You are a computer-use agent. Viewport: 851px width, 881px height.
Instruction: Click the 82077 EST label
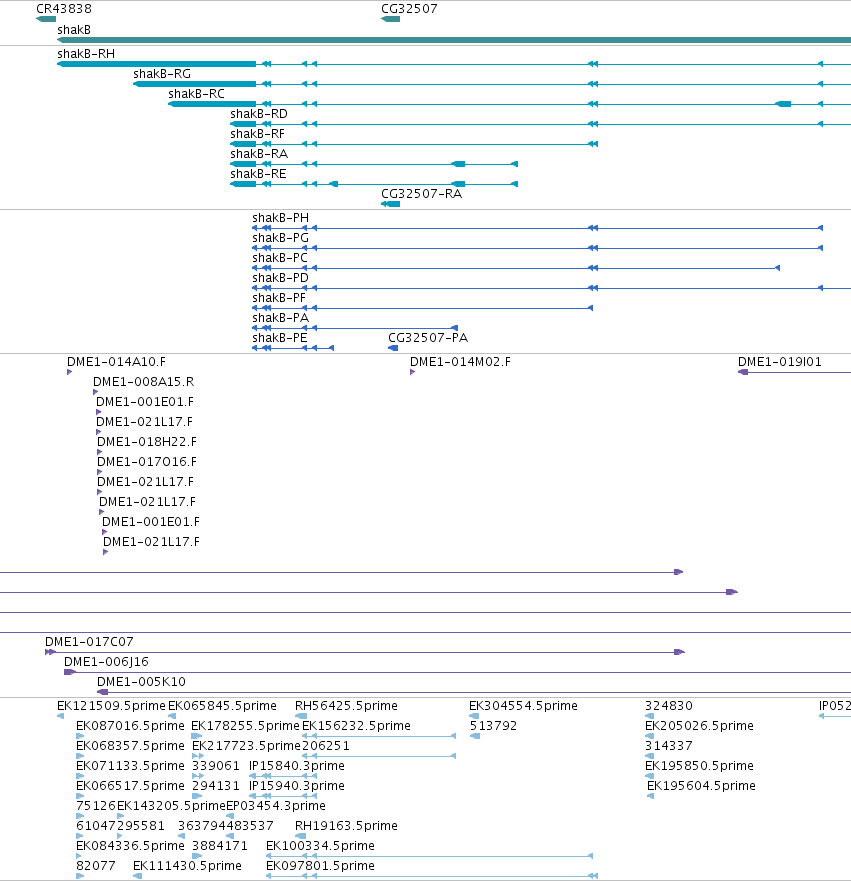[95, 866]
